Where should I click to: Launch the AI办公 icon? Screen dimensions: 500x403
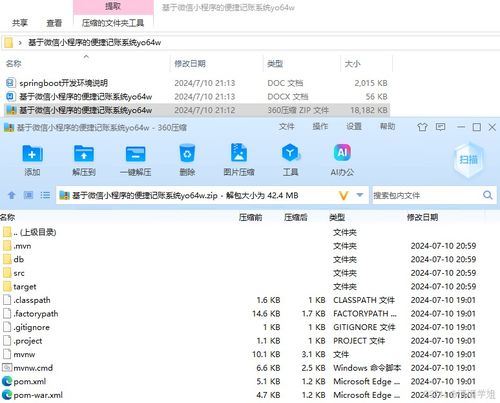click(342, 153)
